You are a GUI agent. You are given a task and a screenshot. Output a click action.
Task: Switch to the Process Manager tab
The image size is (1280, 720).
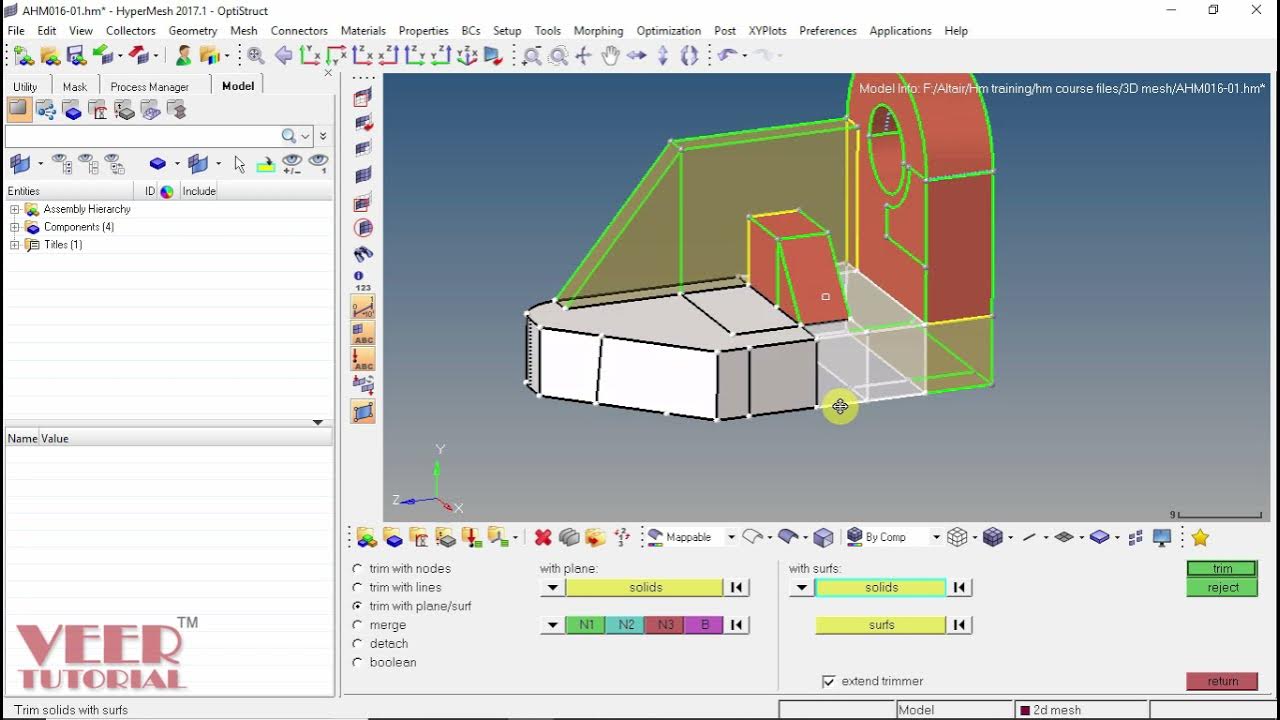(149, 87)
